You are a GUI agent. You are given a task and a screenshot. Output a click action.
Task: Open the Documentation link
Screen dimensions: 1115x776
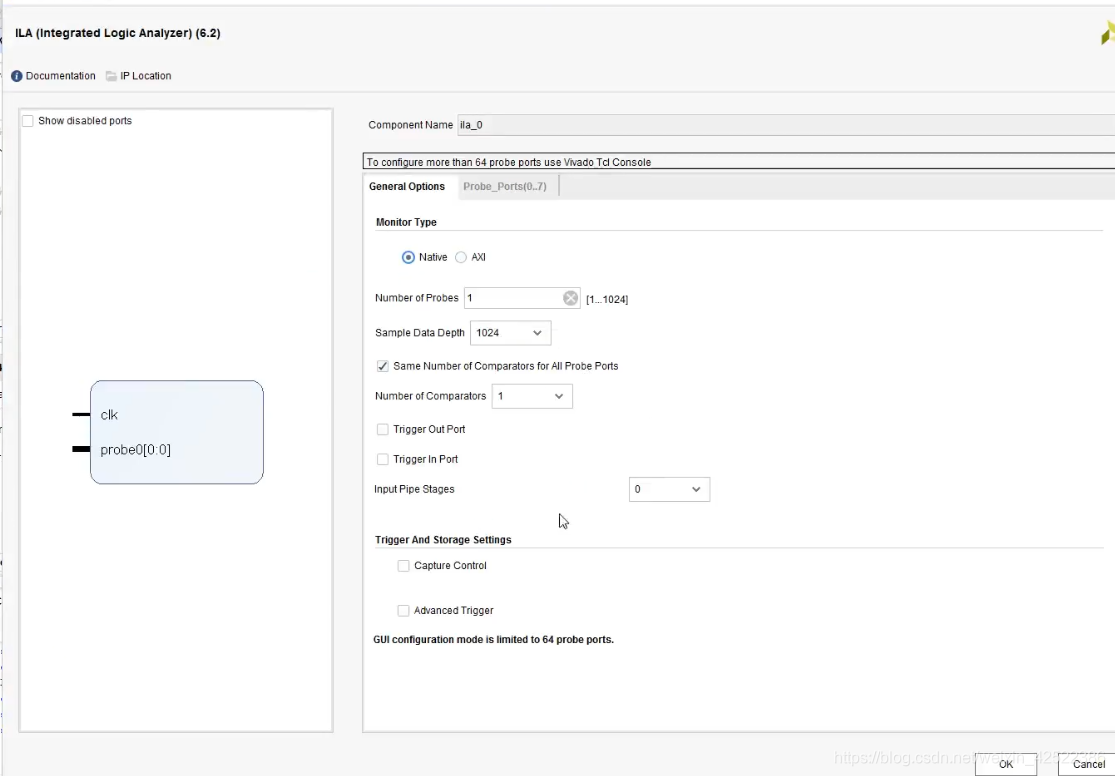[60, 76]
